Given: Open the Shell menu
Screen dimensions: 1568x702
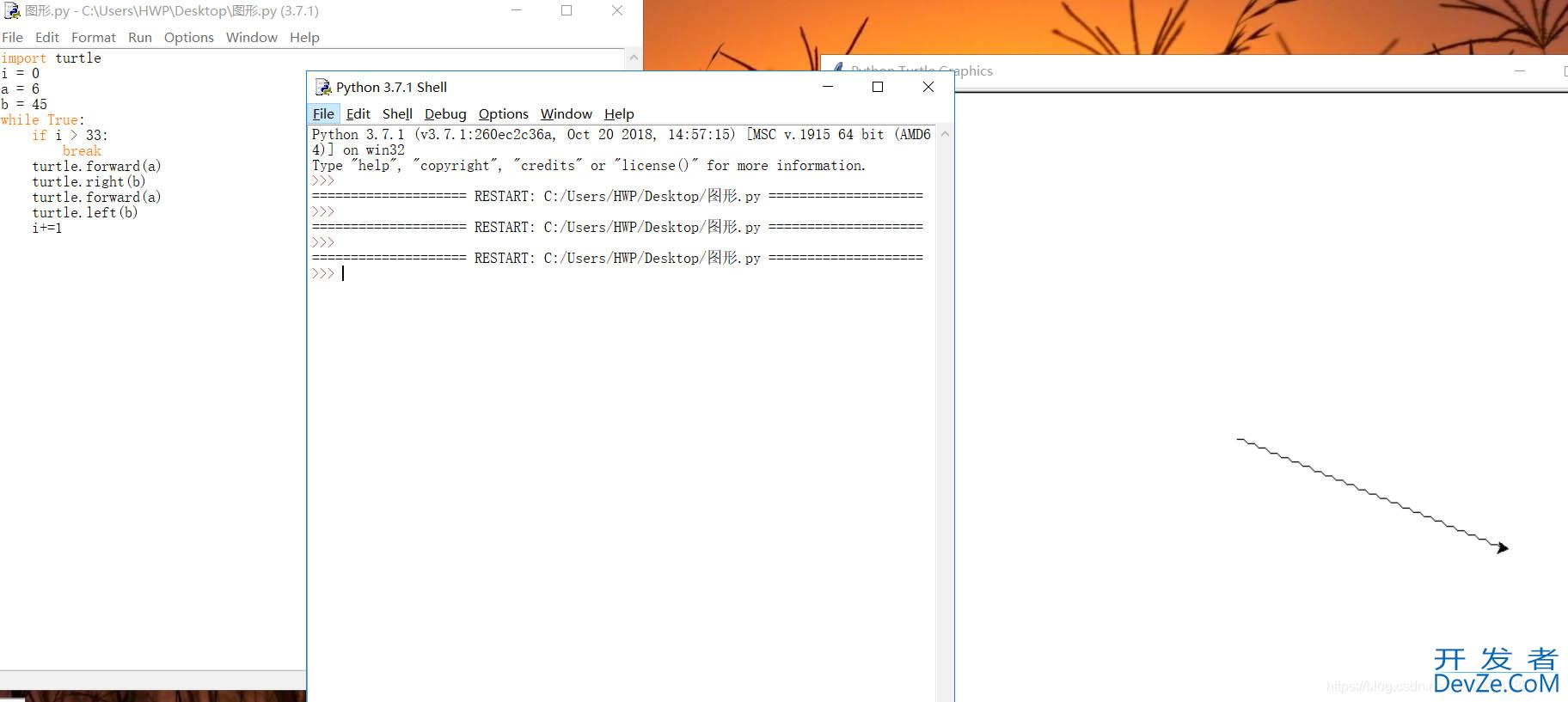Looking at the screenshot, I should (397, 113).
